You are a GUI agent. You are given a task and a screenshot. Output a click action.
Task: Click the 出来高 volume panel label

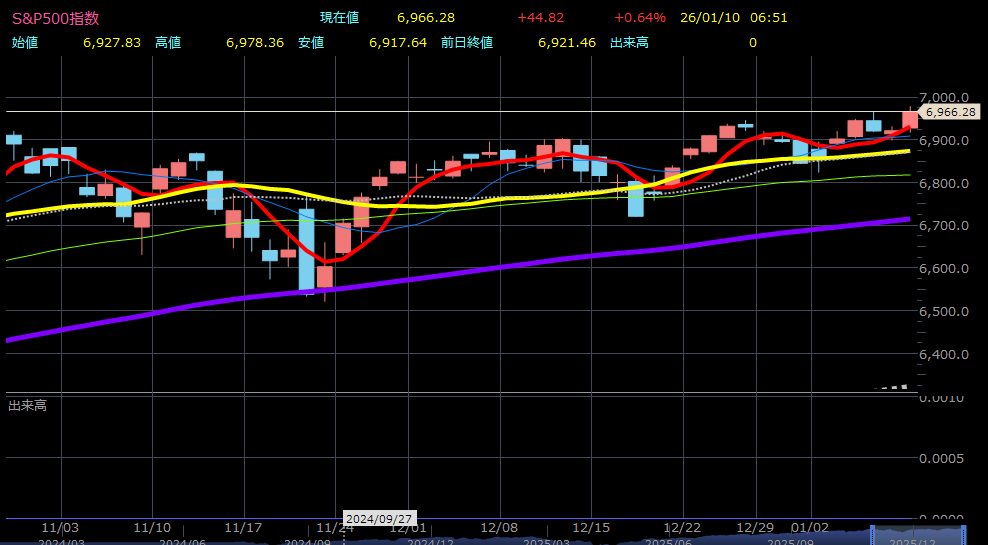(x=28, y=405)
